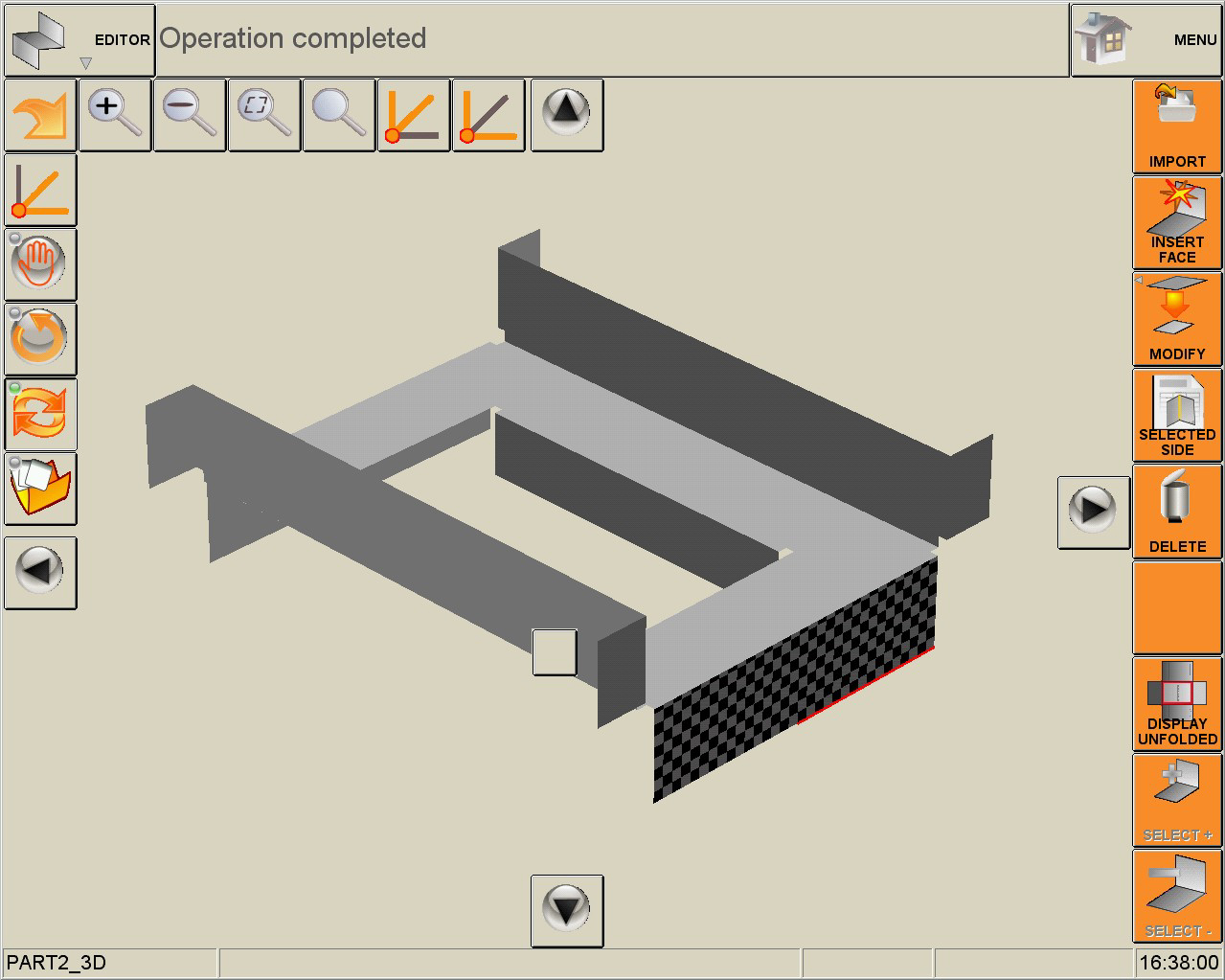Select the brown-and-orange angle tool in top toolbar
This screenshot has width=1225, height=980.
click(488, 116)
